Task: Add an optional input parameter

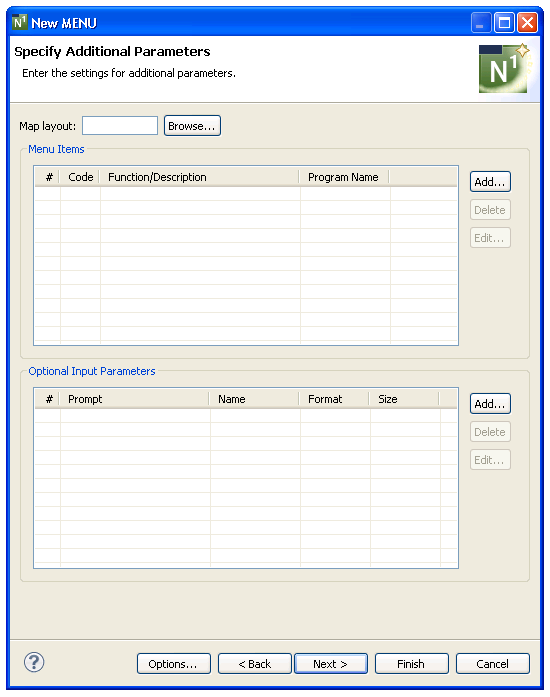Action: point(490,404)
